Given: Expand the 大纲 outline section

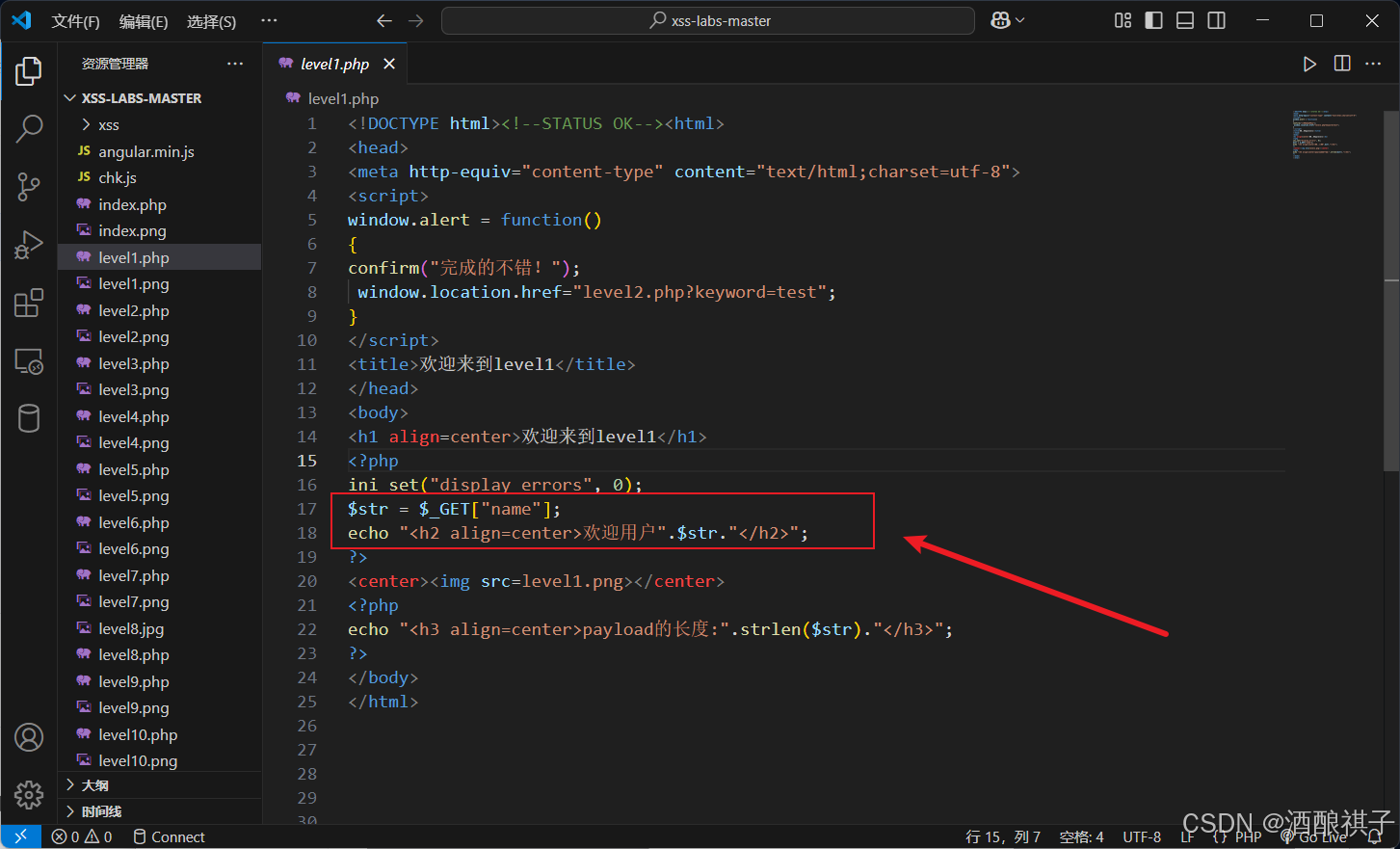Looking at the screenshot, I should [160, 785].
